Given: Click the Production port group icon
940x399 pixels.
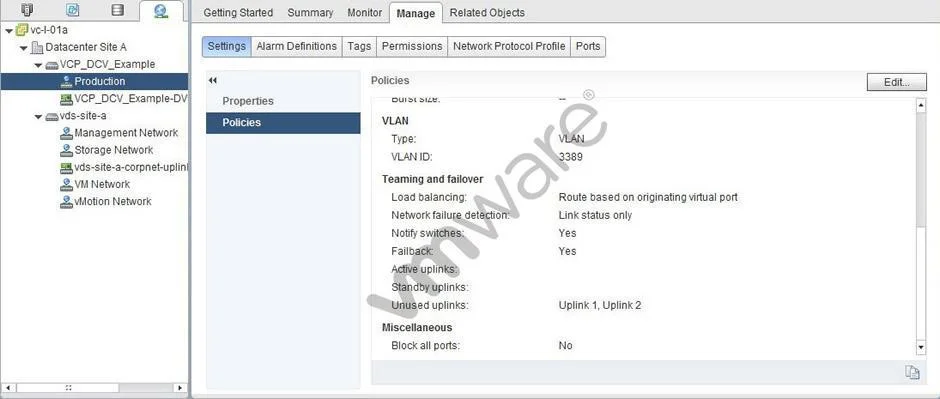Looking at the screenshot, I should click(67, 81).
